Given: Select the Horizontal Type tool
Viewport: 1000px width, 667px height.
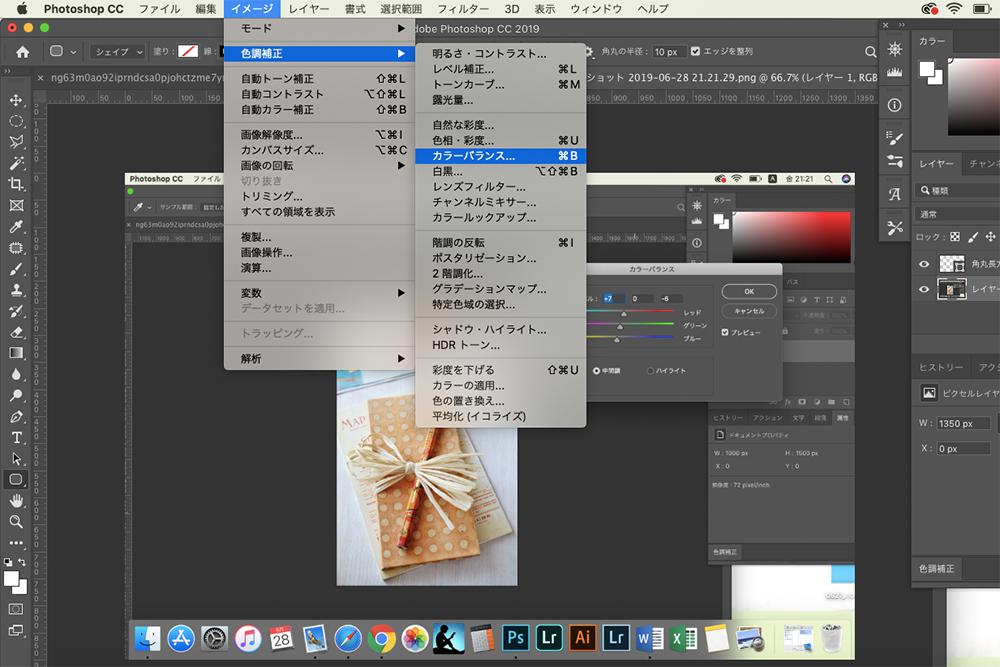Looking at the screenshot, I should pos(16,437).
